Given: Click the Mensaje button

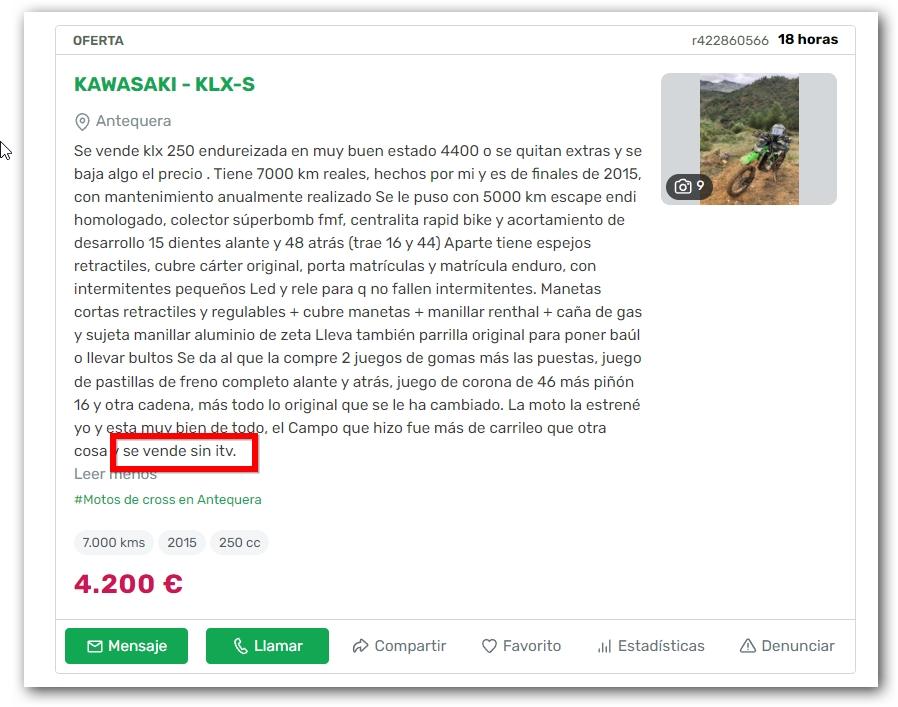Looking at the screenshot, I should (x=126, y=646).
